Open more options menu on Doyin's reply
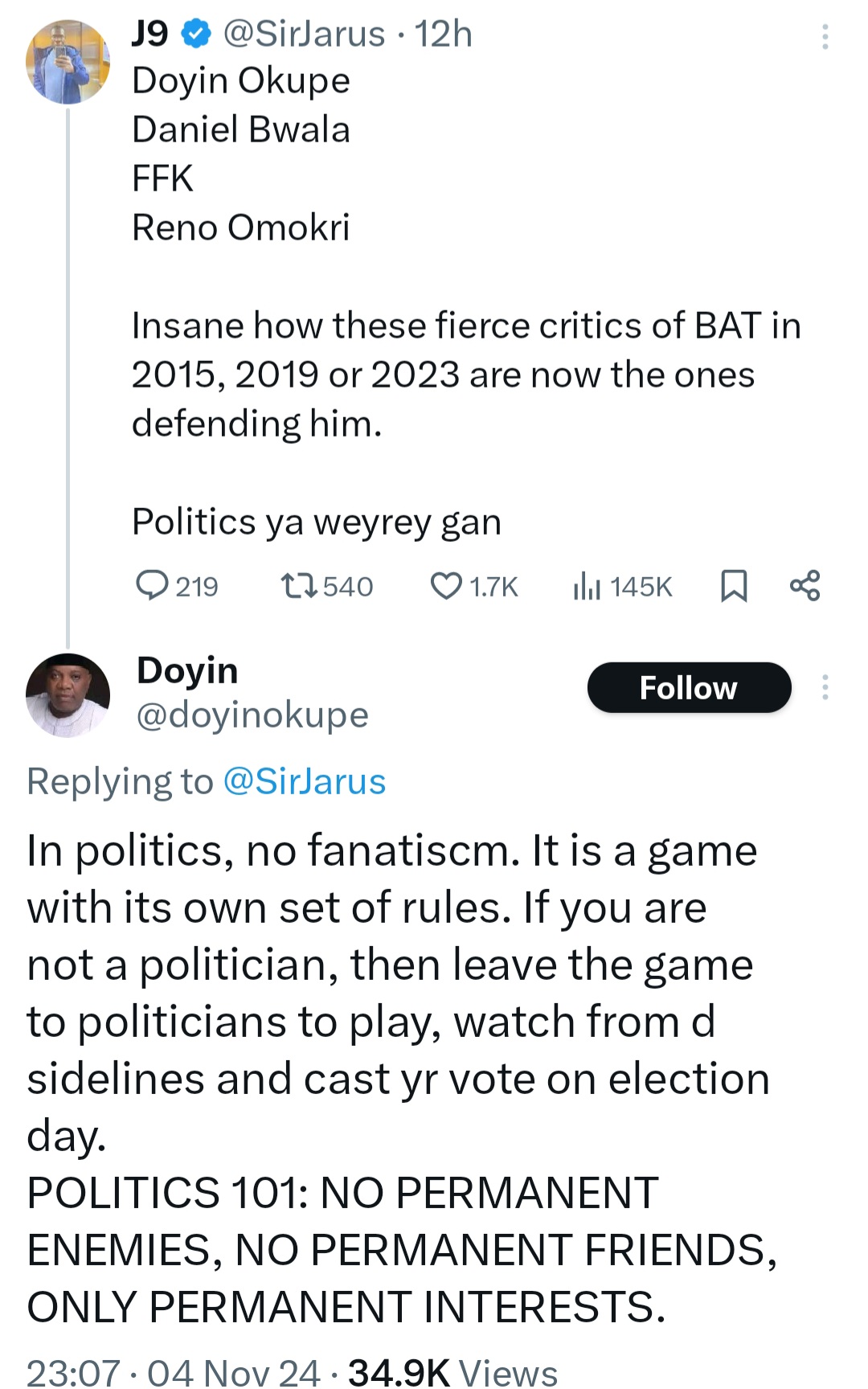Screen dimensions: 868x1389 click(825, 687)
